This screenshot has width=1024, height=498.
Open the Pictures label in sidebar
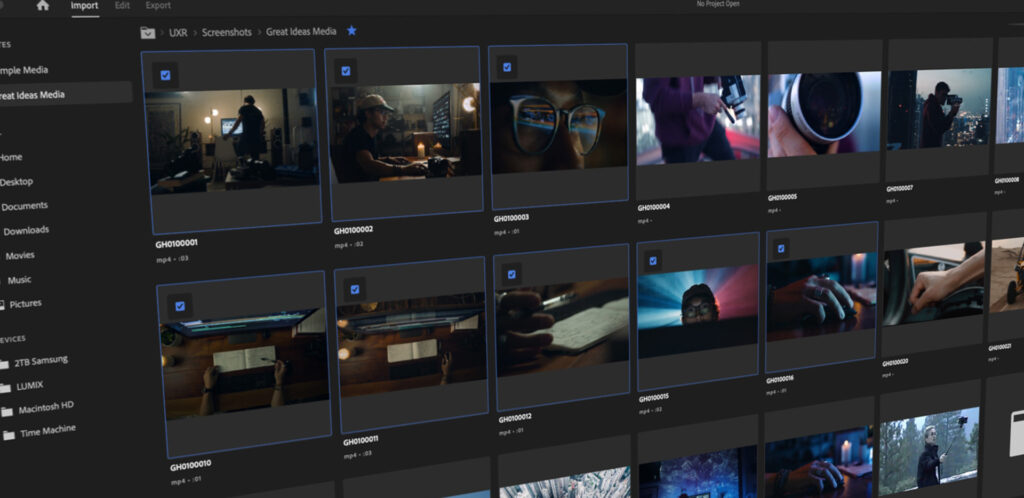(25, 303)
